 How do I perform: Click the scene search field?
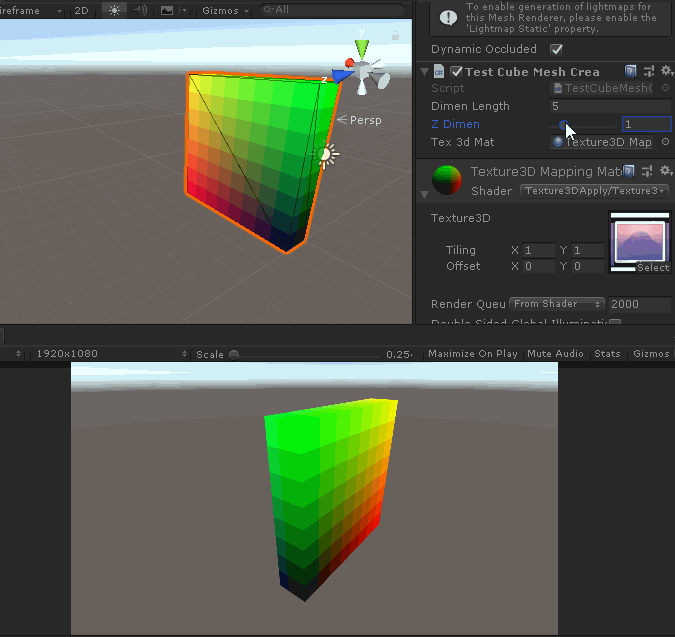pos(332,9)
